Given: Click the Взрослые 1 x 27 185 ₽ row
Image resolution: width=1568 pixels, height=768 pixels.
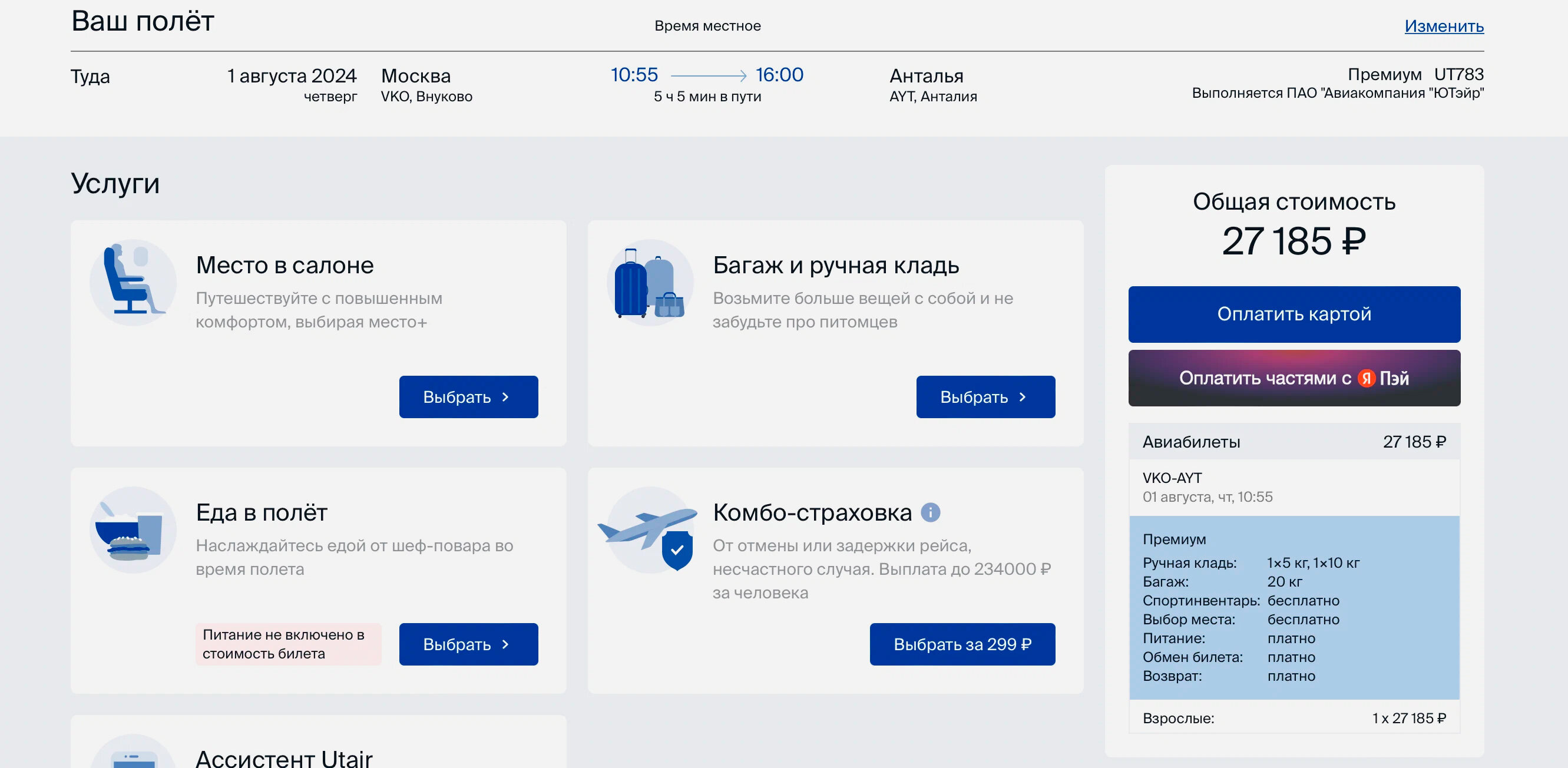Looking at the screenshot, I should (1294, 718).
